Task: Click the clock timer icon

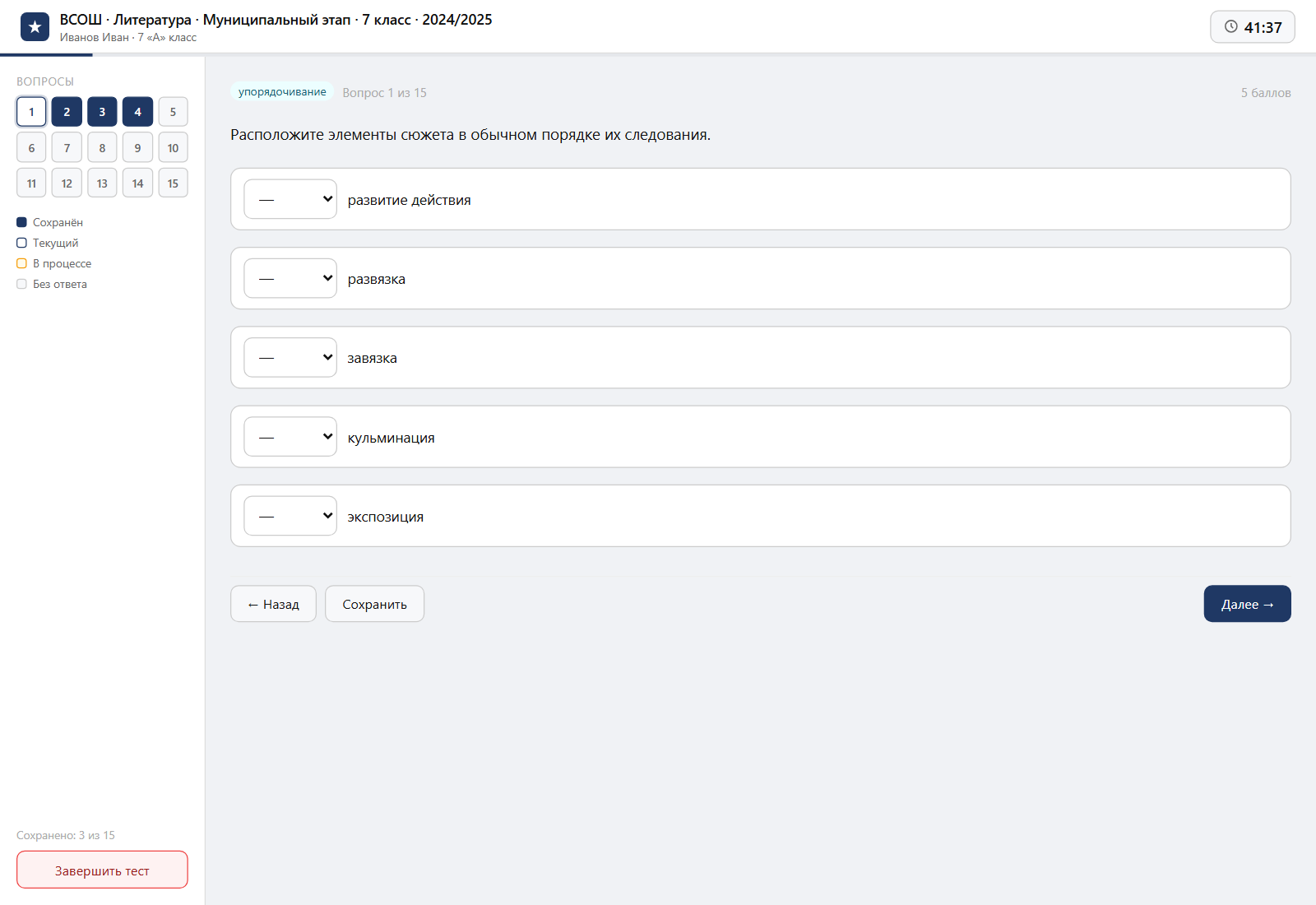Action: click(x=1231, y=26)
